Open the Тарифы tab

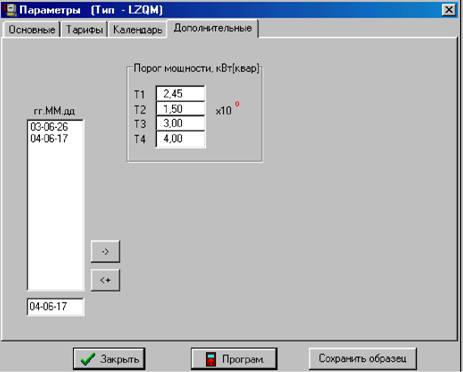click(x=84, y=29)
